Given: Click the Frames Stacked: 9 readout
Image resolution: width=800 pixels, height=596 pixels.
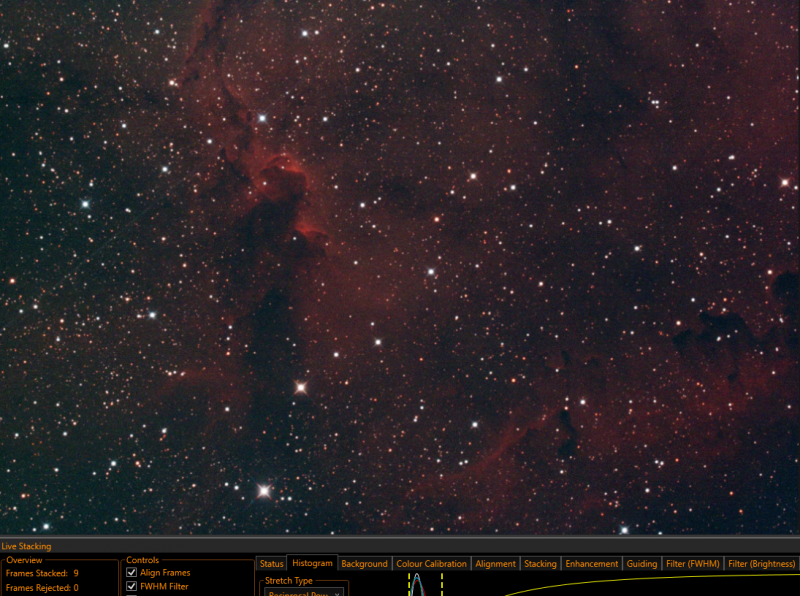Looking at the screenshot, I should [42, 573].
